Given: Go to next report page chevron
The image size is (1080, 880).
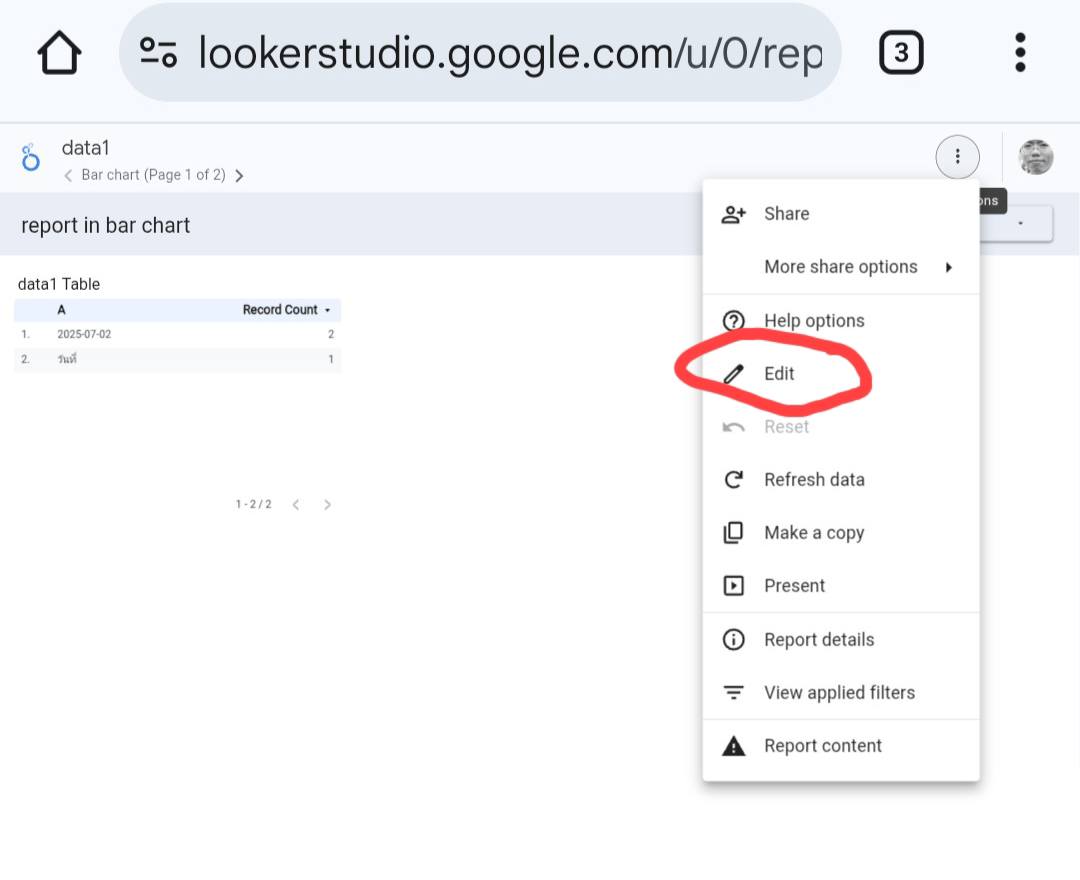Looking at the screenshot, I should tap(239, 176).
